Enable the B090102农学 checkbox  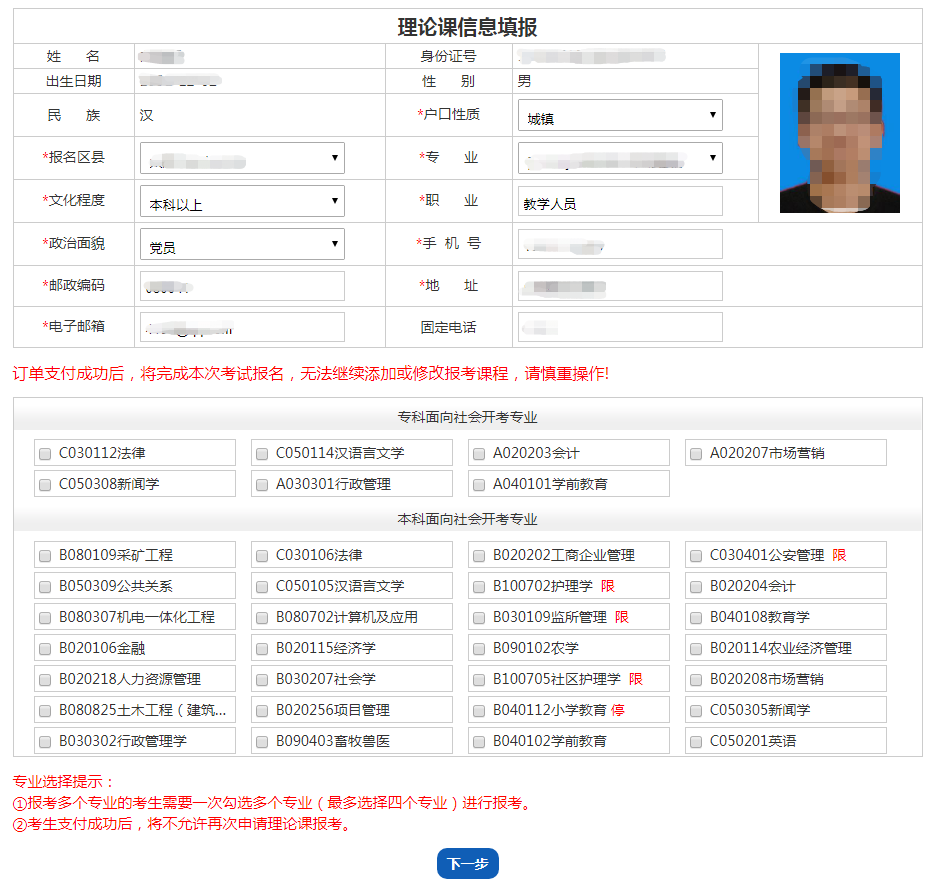pyautogui.click(x=478, y=648)
